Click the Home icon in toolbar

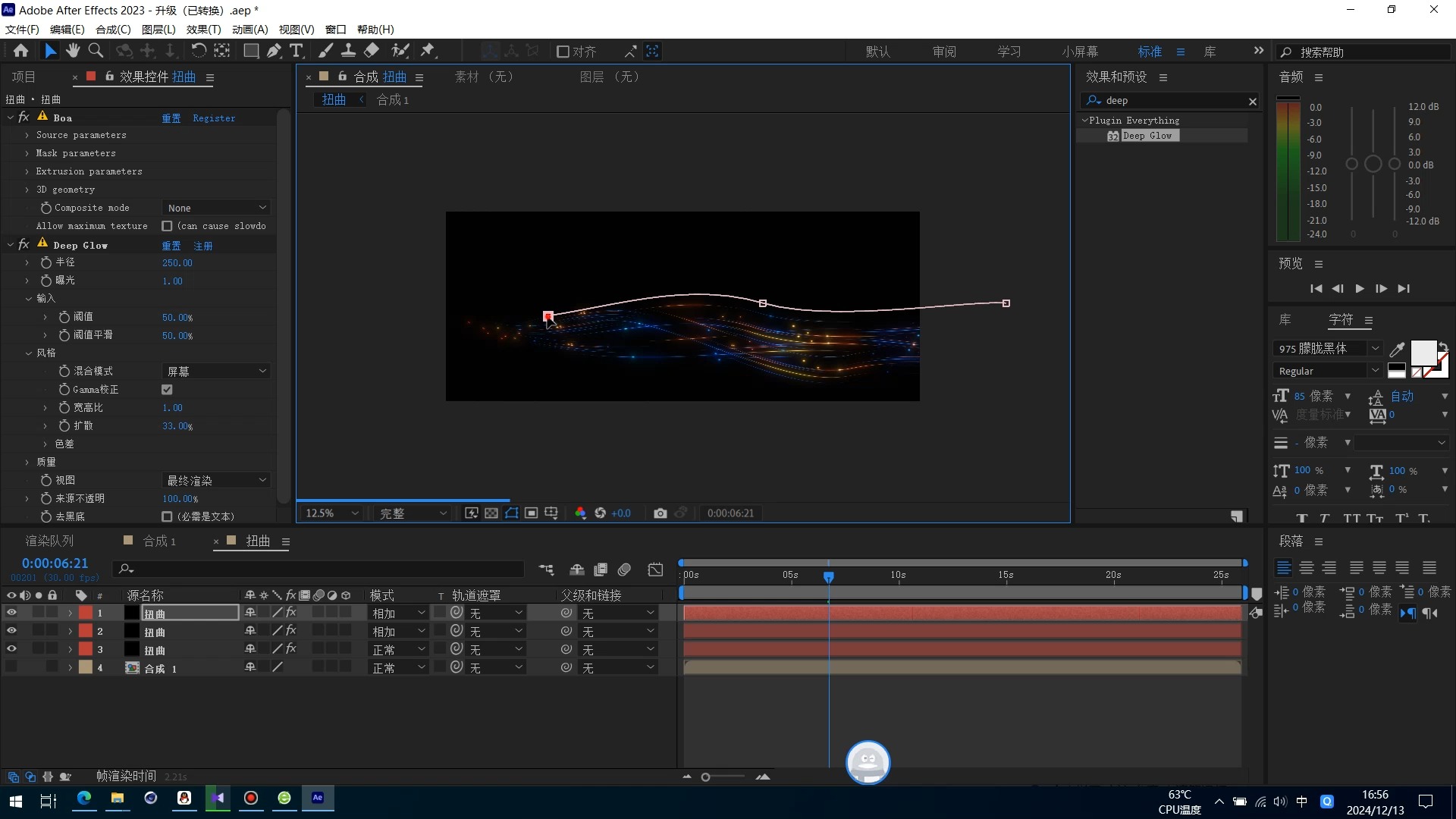coord(21,51)
